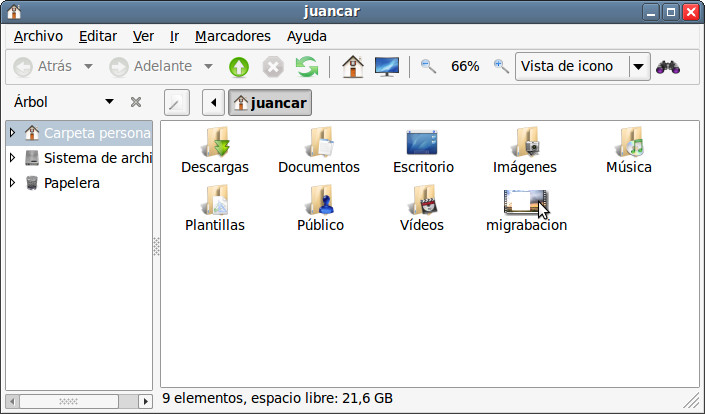The image size is (705, 414).
Task: Click the zoom out magnifier icon
Action: [428, 67]
